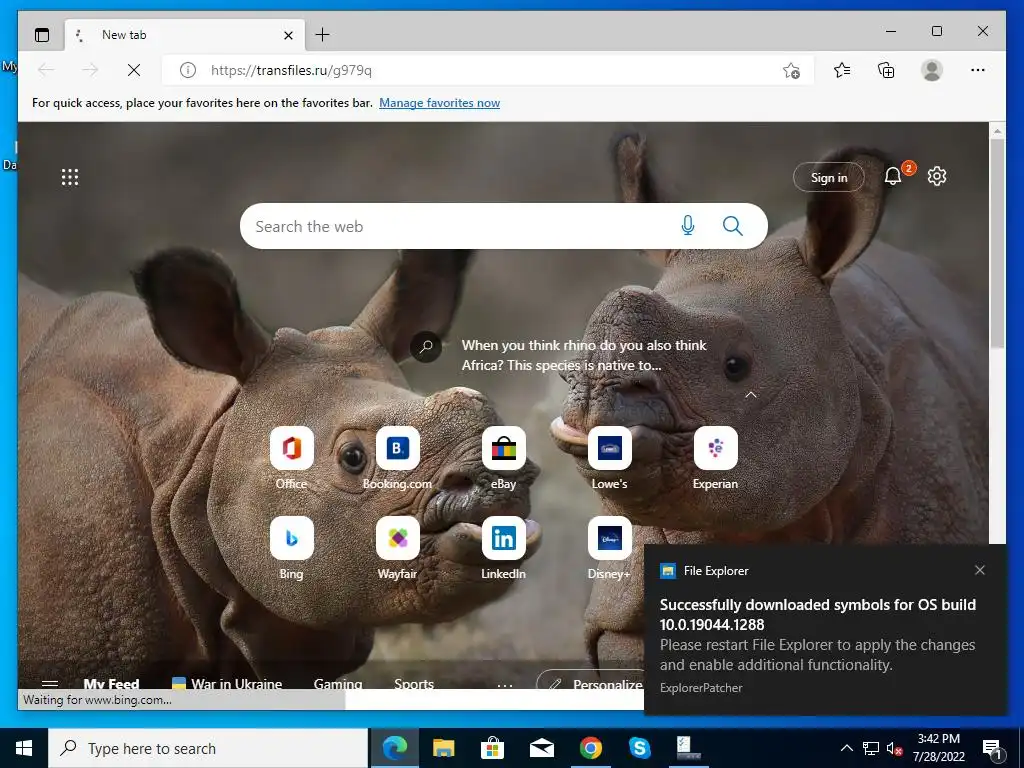View site information icon in address bar
Screen dimensions: 1024x768
point(187,70)
